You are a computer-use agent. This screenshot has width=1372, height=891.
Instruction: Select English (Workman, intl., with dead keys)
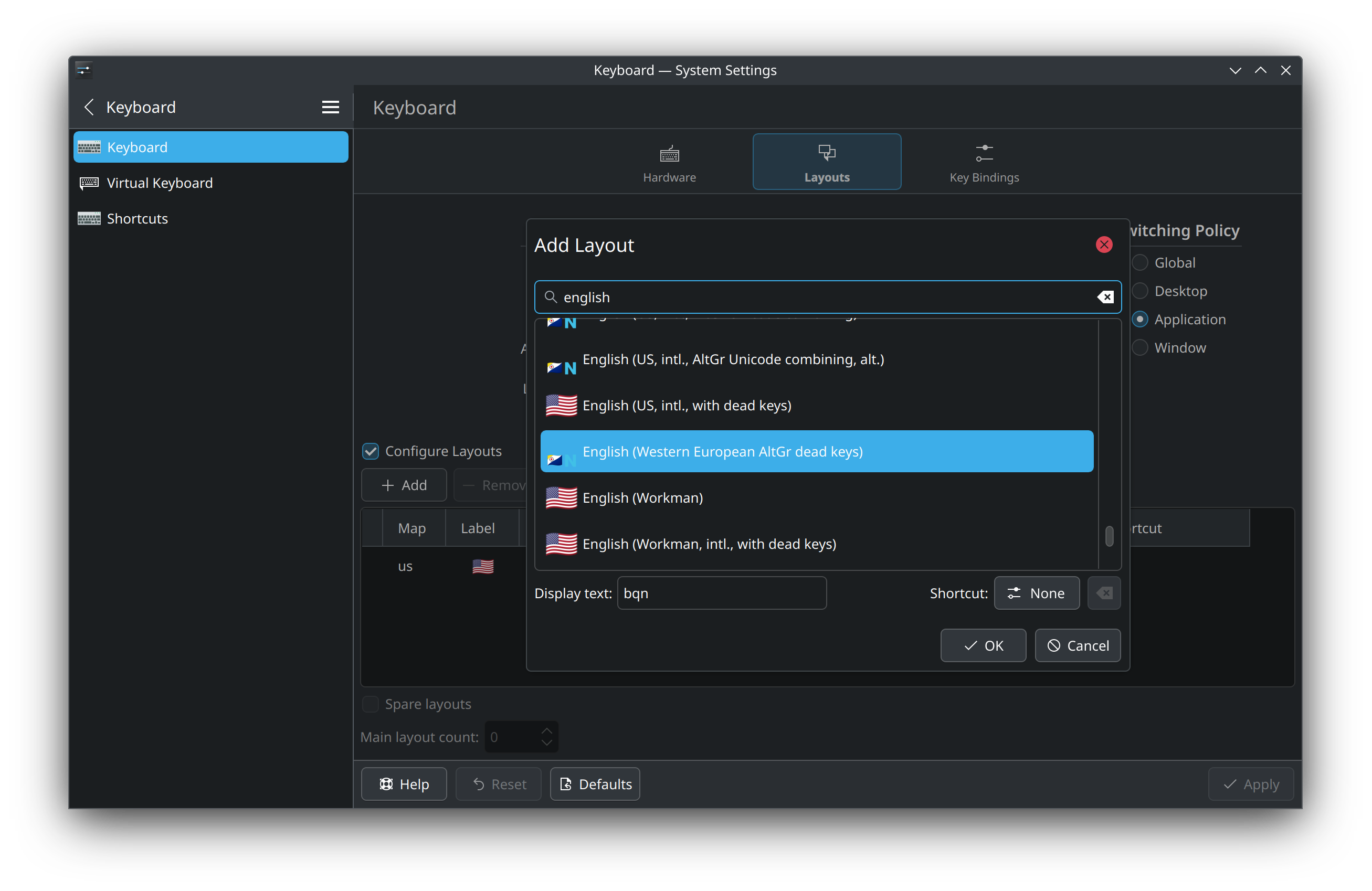(817, 544)
